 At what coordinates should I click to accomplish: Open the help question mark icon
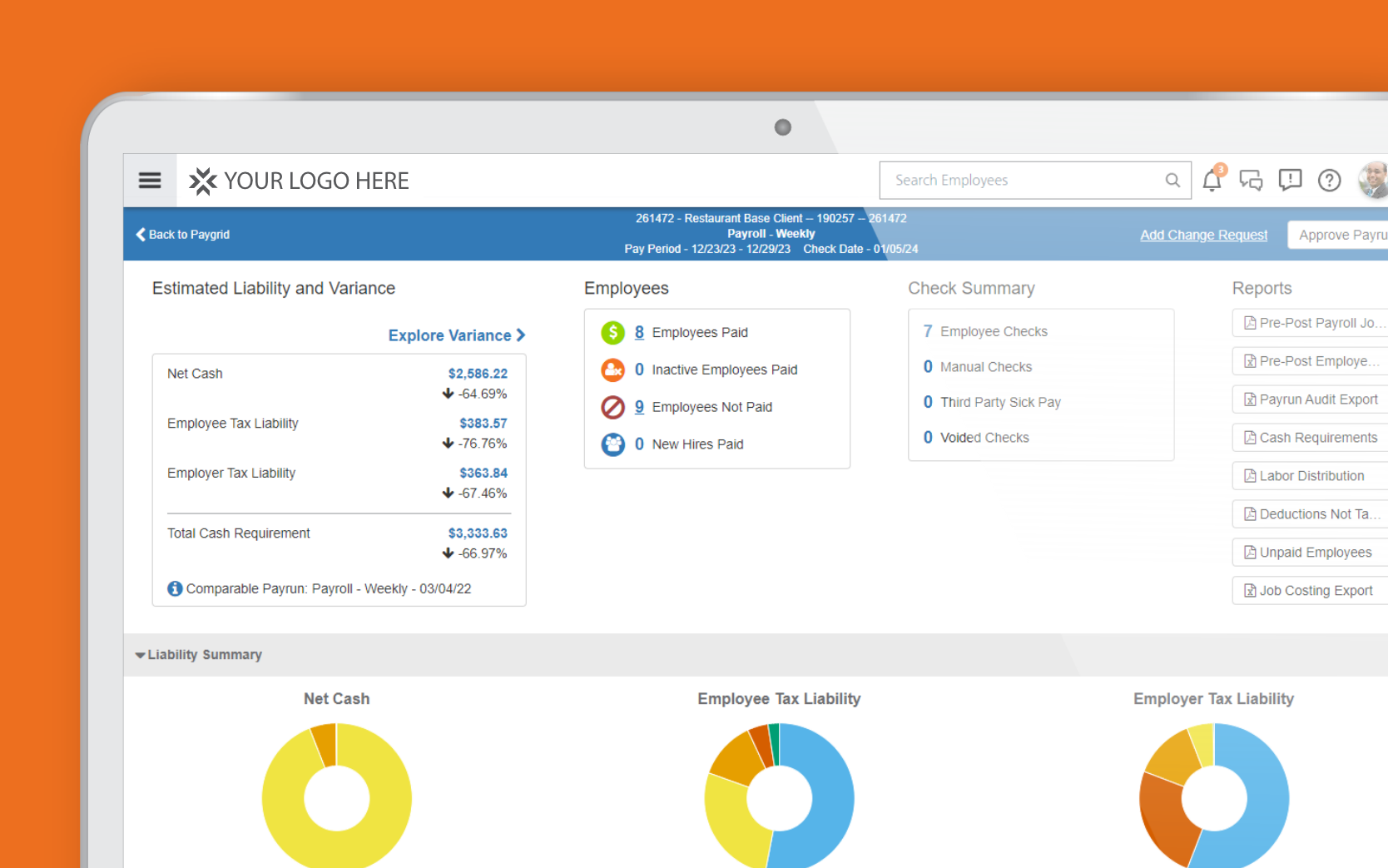point(1329,180)
